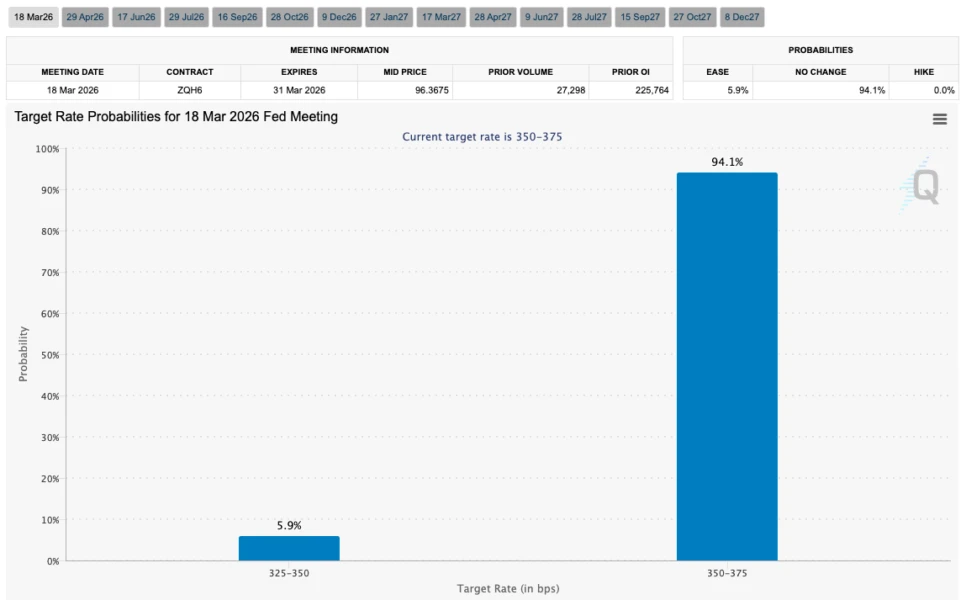Choose the 16 Sep26 meeting tab

pos(237,17)
